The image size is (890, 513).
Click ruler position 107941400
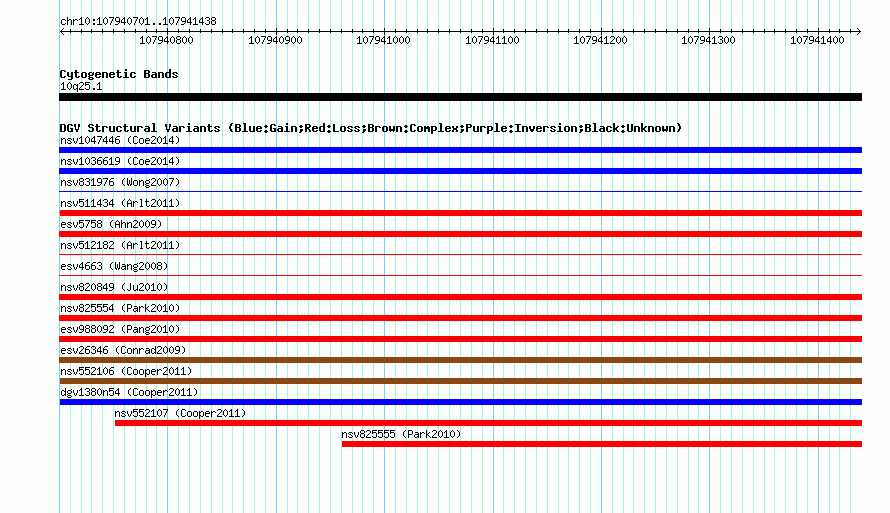coord(817,40)
